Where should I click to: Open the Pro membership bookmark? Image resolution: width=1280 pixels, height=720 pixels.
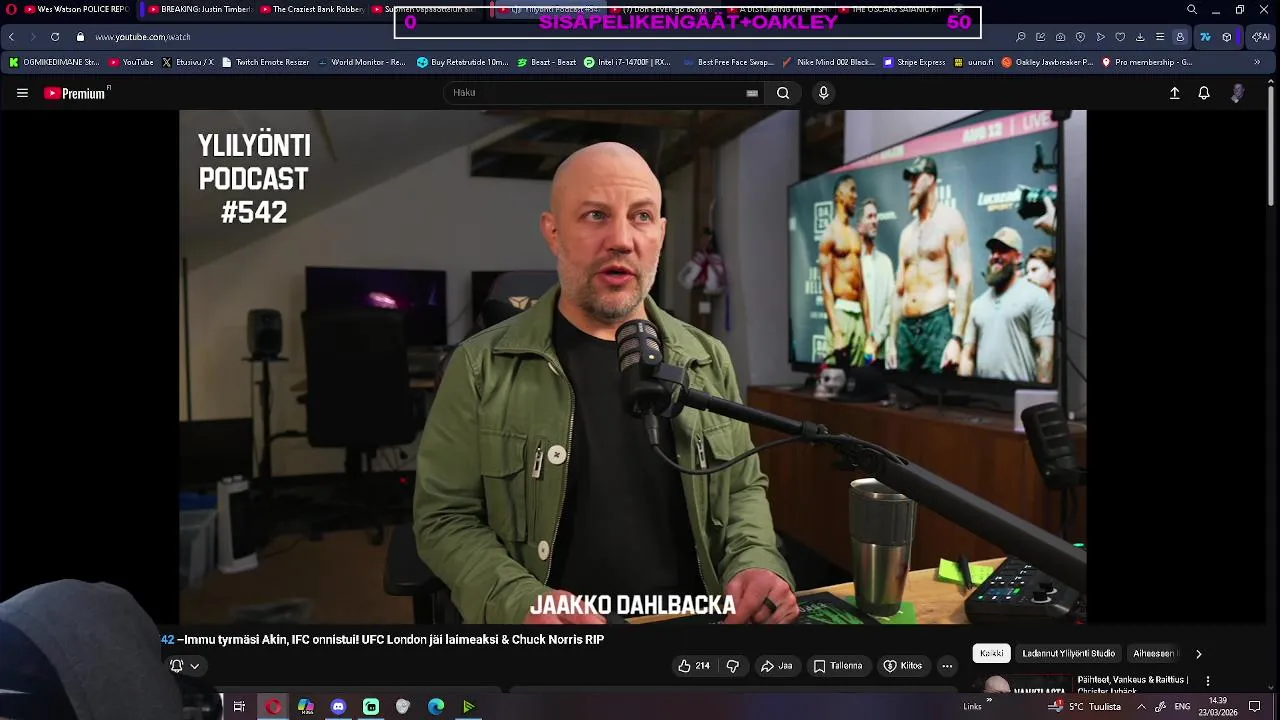point(1146,62)
